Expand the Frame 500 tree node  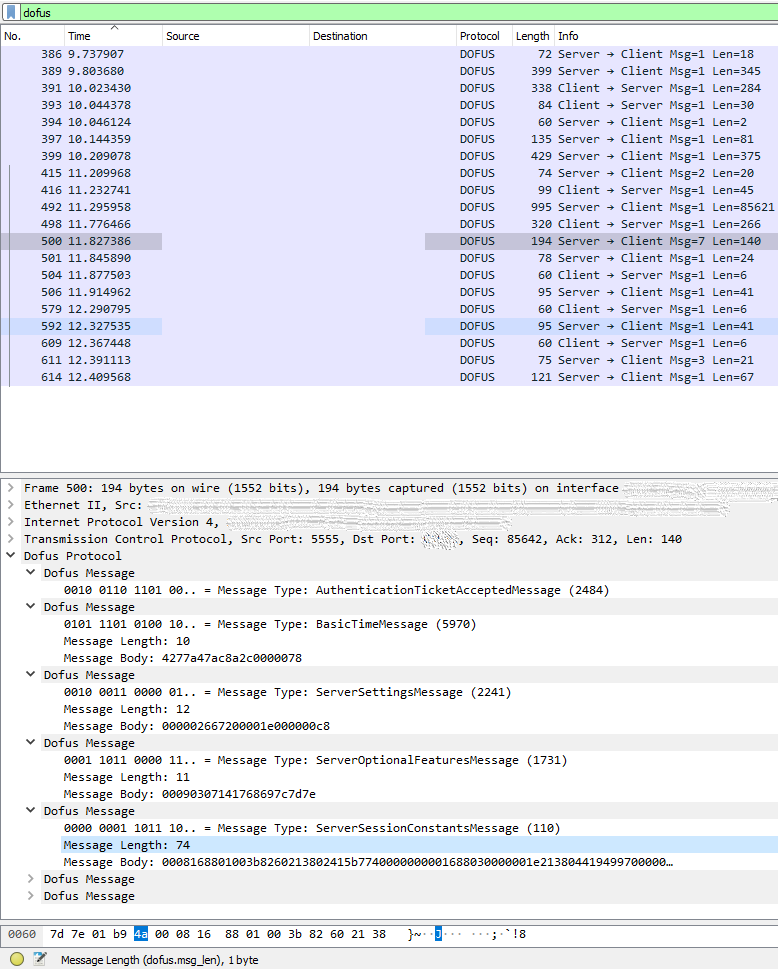click(11, 488)
